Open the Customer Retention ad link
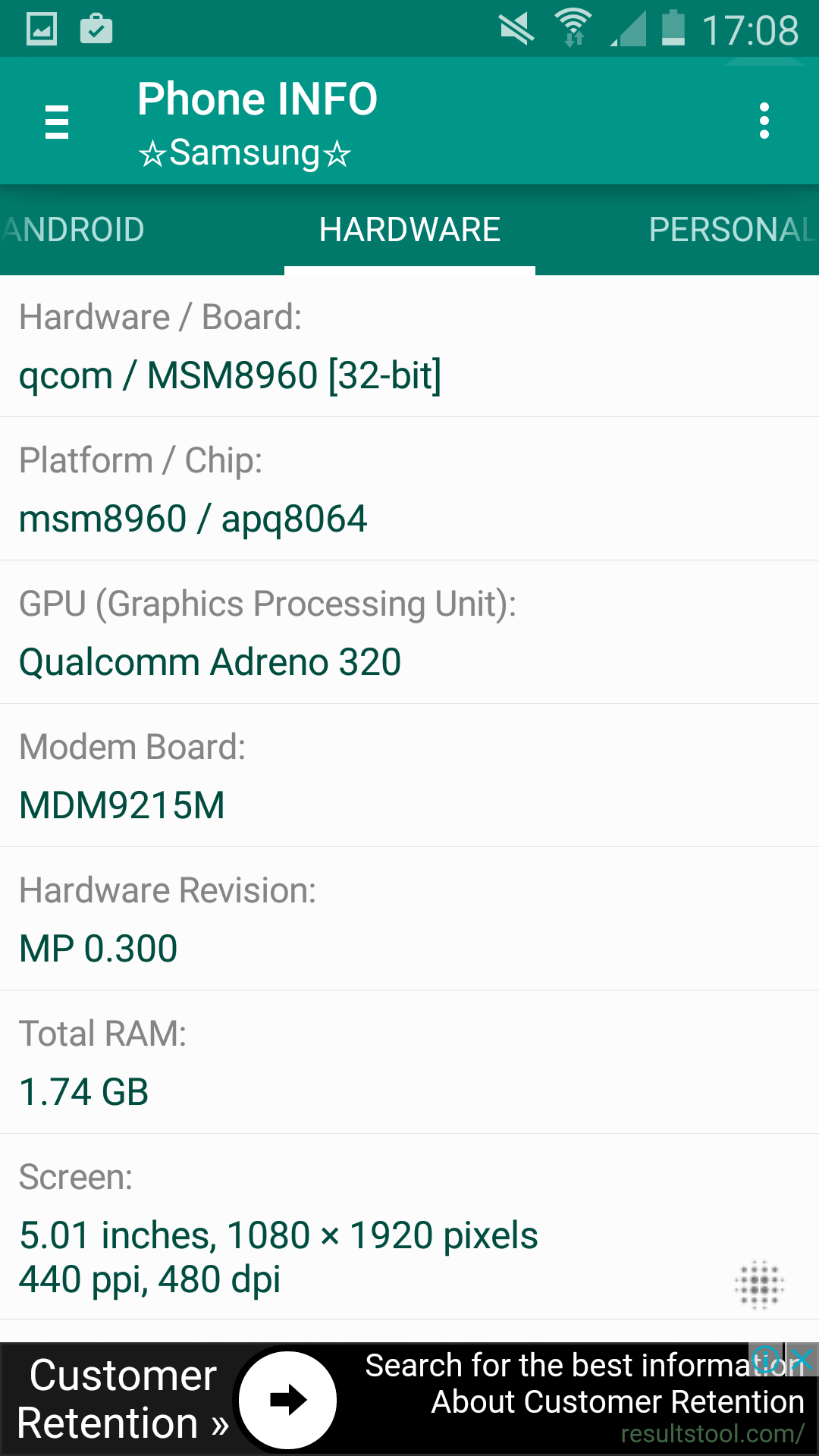 coord(123,1399)
